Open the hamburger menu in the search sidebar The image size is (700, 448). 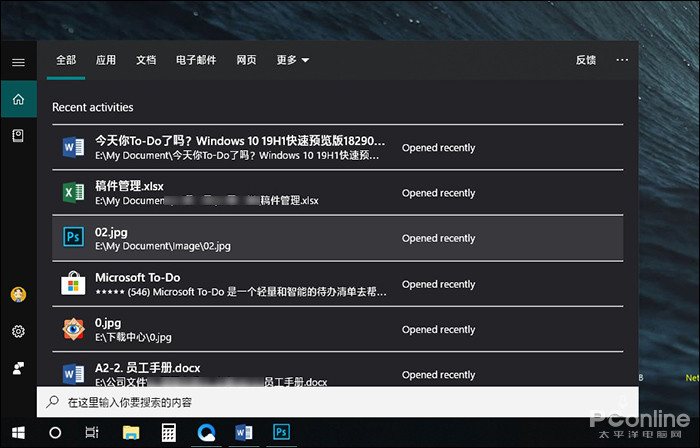click(18, 62)
